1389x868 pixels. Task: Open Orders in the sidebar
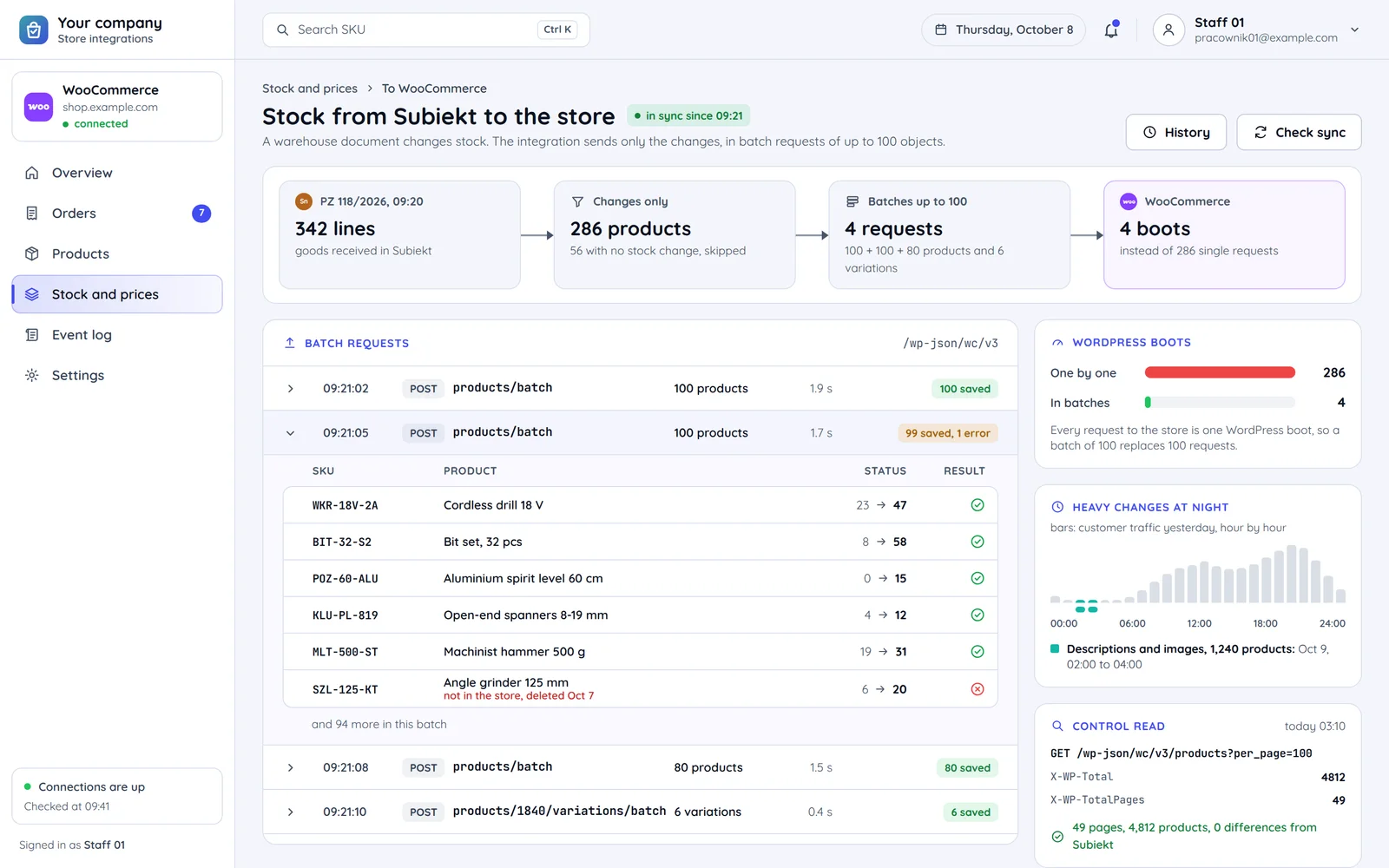click(x=117, y=214)
